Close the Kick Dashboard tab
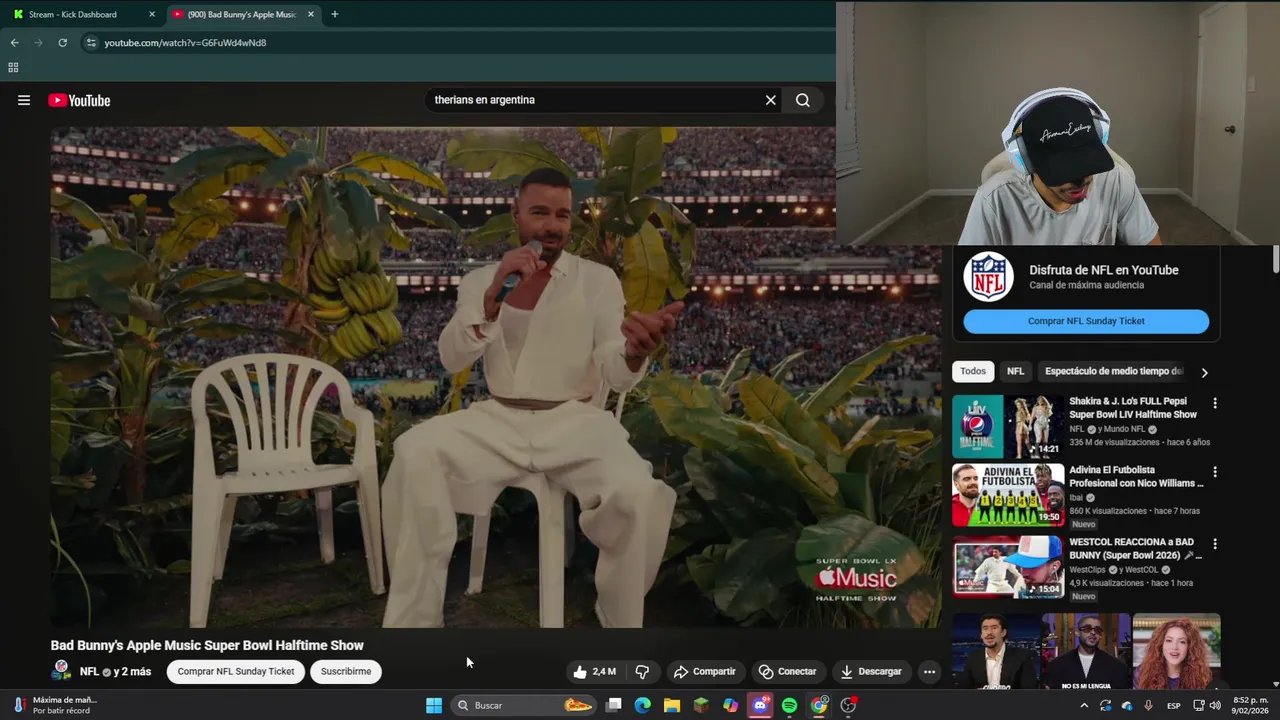The height and width of the screenshot is (720, 1280). click(x=152, y=14)
